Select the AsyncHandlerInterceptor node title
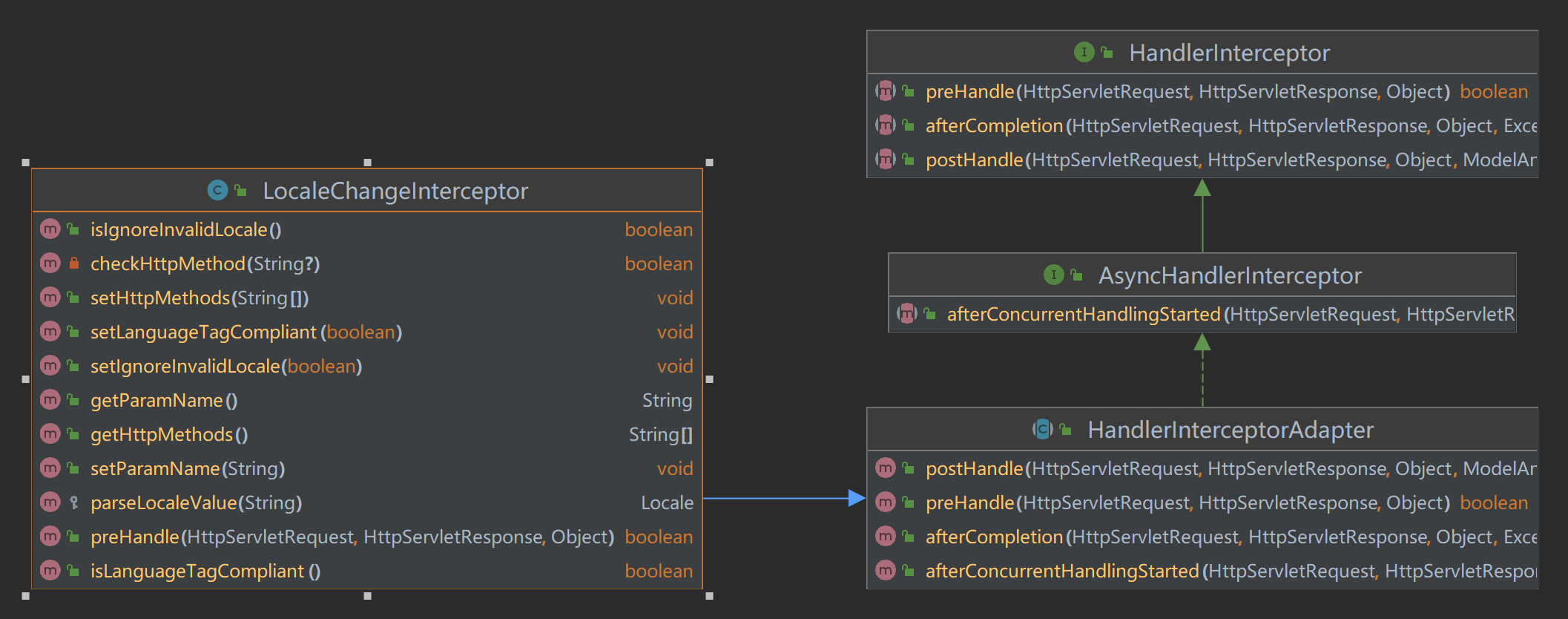Screen dimensions: 1568x619 [1230, 276]
